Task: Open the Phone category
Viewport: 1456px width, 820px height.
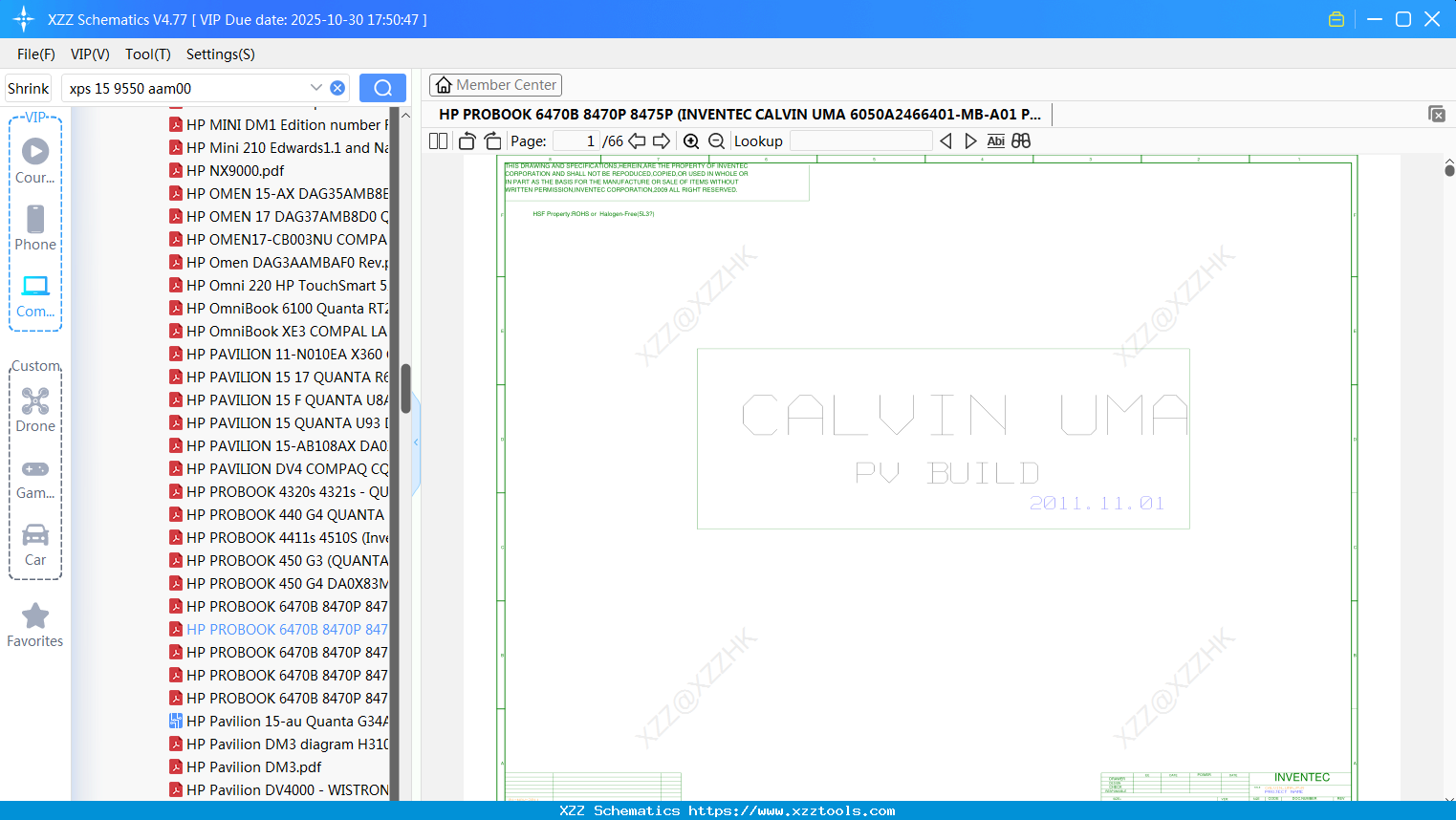Action: (35, 227)
